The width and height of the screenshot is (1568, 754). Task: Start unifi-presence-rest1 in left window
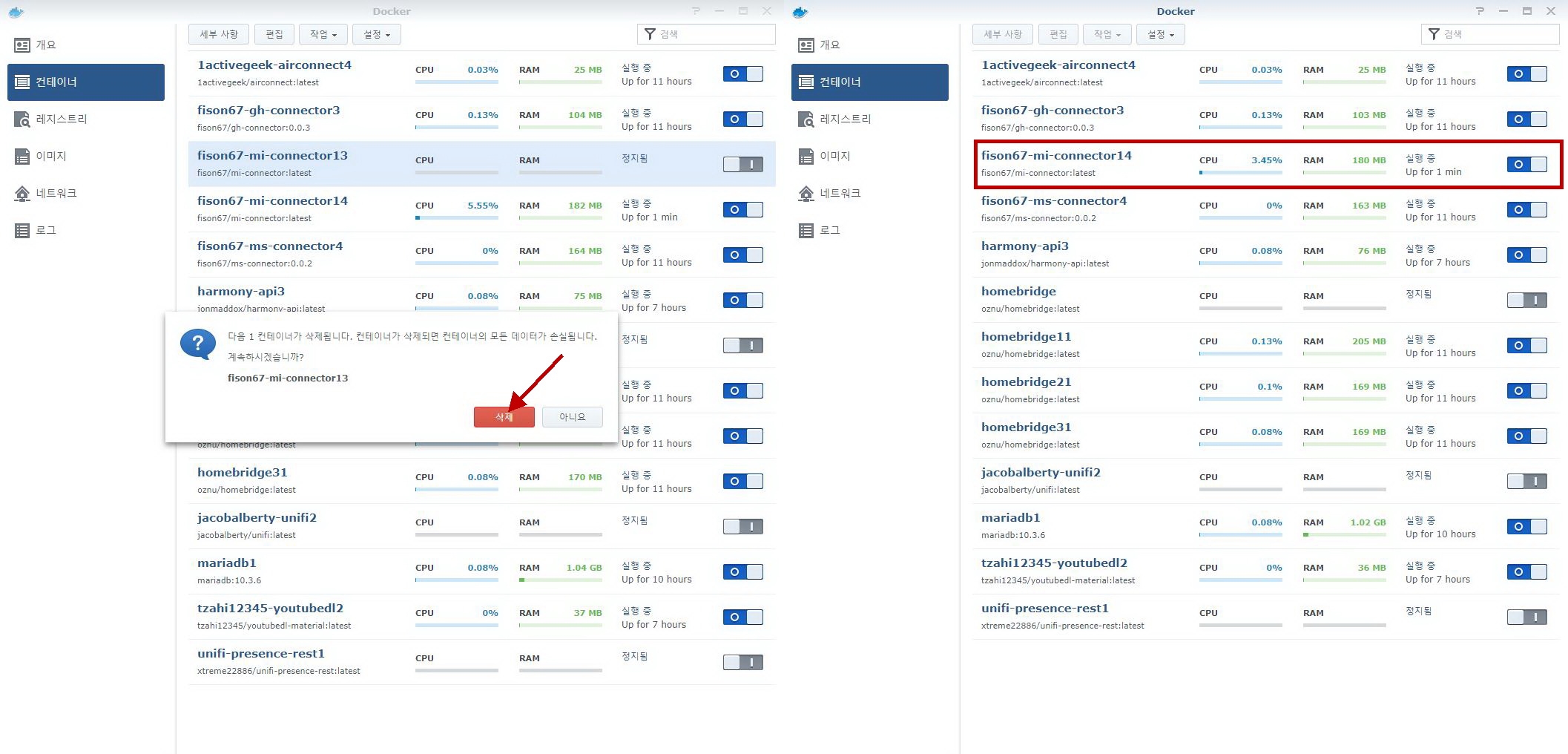[743, 663]
